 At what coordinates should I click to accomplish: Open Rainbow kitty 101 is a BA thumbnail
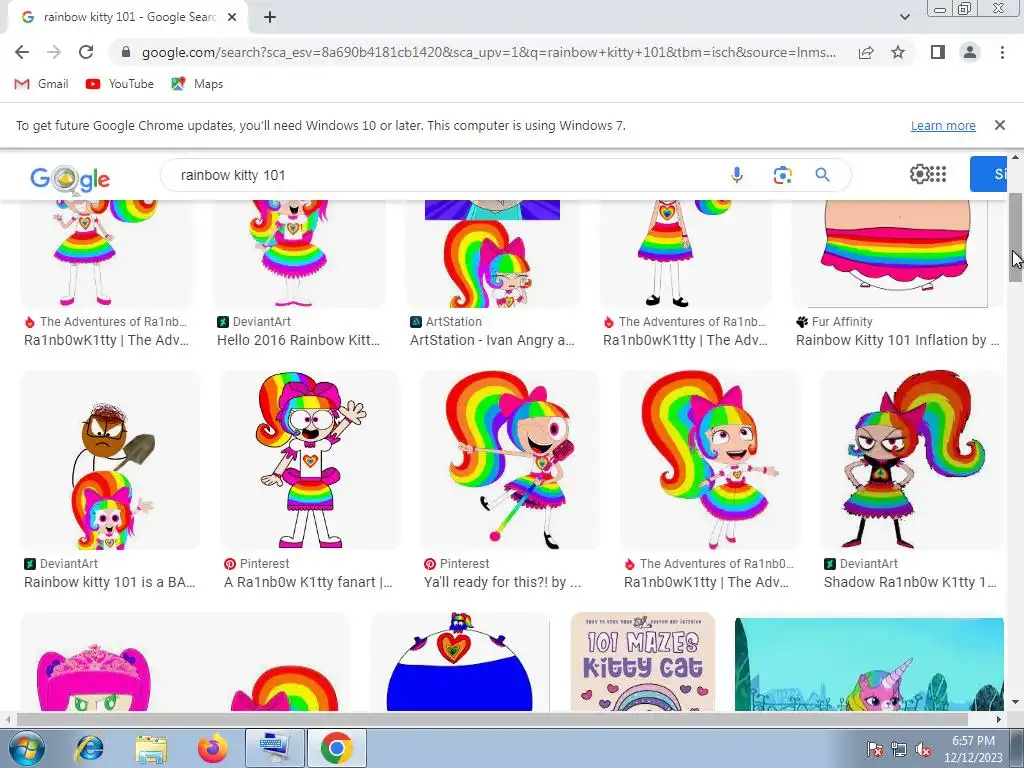pyautogui.click(x=110, y=460)
